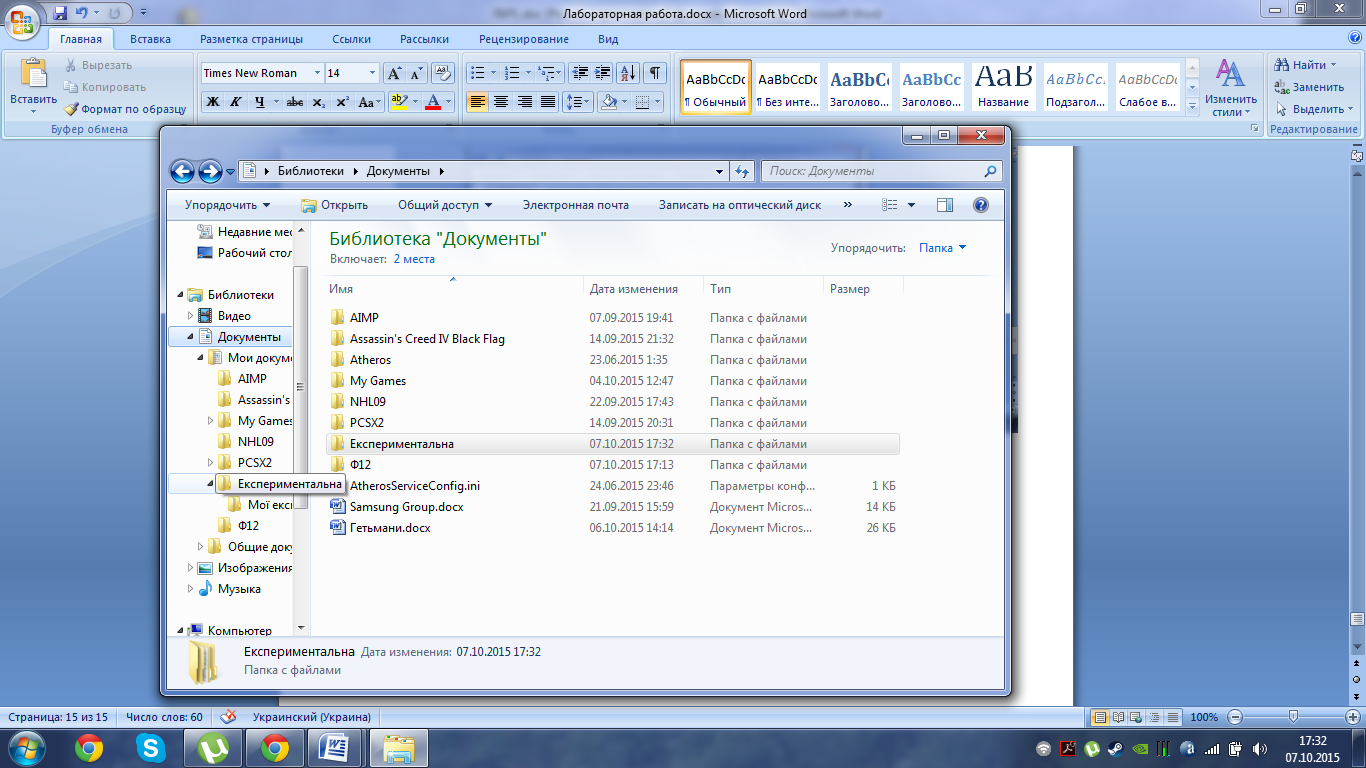This screenshot has width=1366, height=768.
Task: Click the zoom slider in Word status bar
Action: [1293, 717]
